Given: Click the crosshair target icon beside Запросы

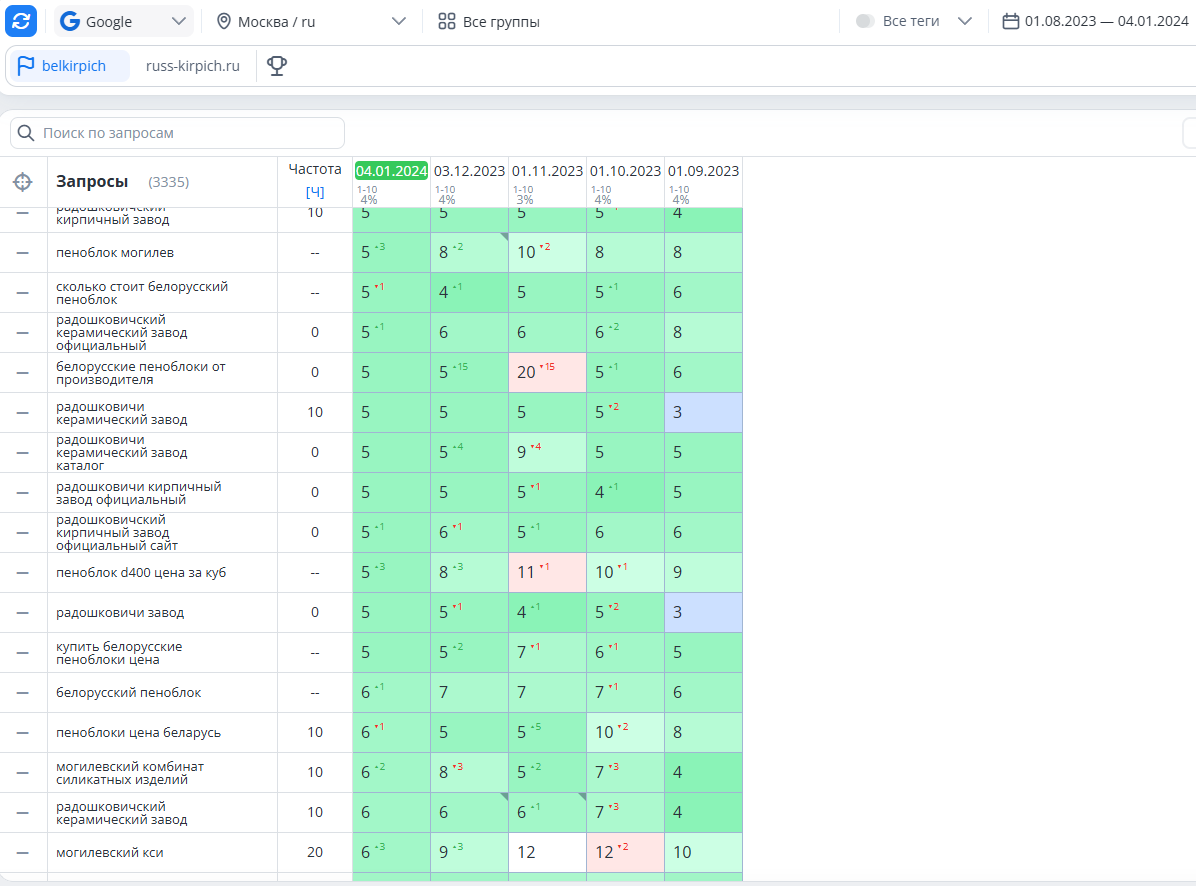Looking at the screenshot, I should 23,181.
